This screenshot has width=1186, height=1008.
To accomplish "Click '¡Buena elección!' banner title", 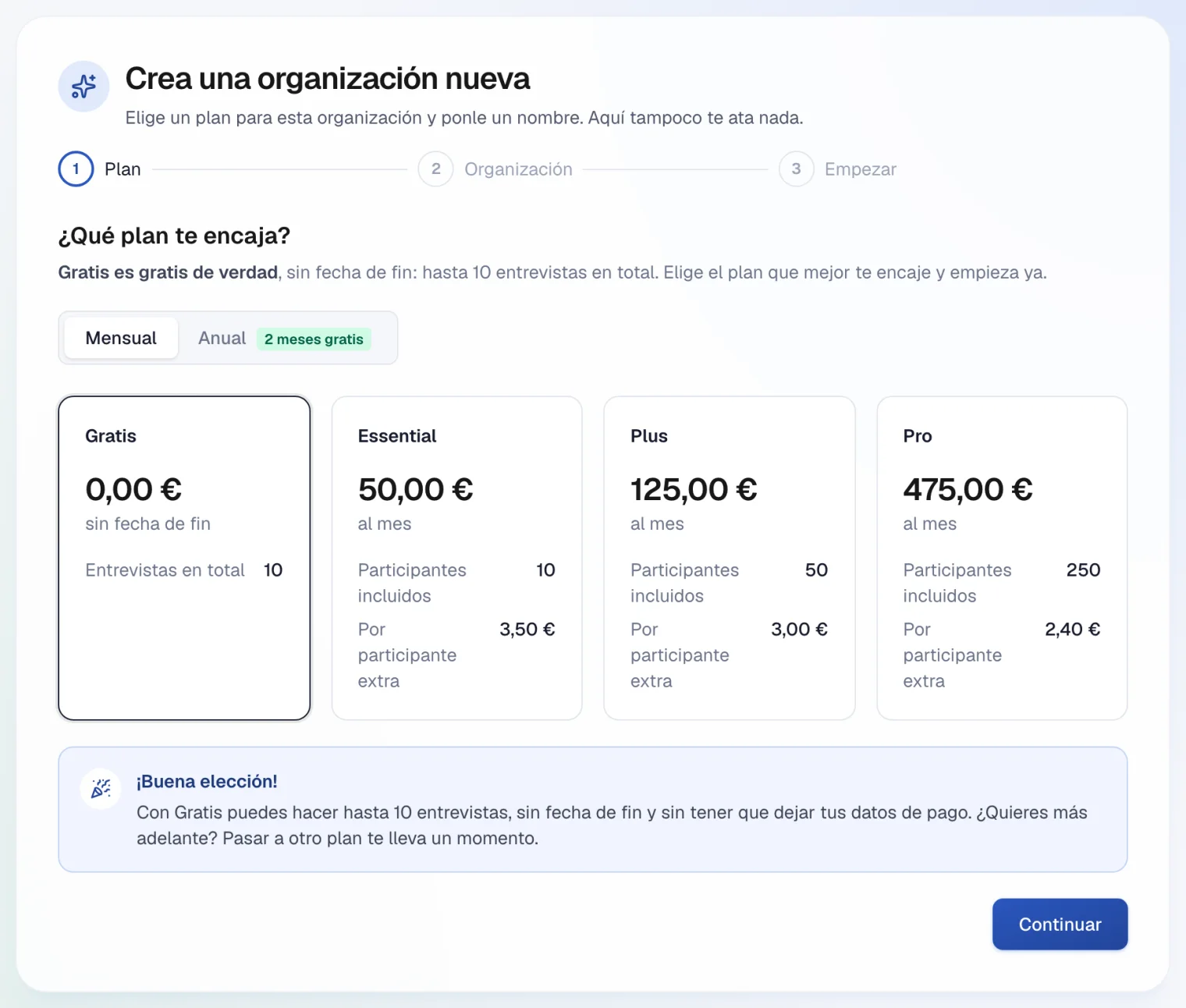I will [x=207, y=782].
